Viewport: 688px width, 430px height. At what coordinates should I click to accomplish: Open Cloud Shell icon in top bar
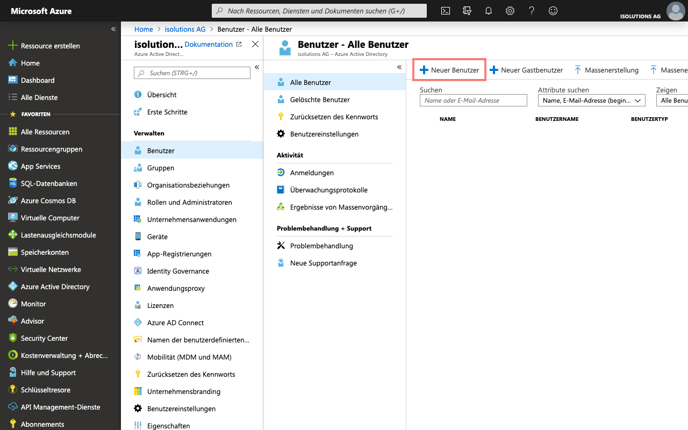click(445, 11)
